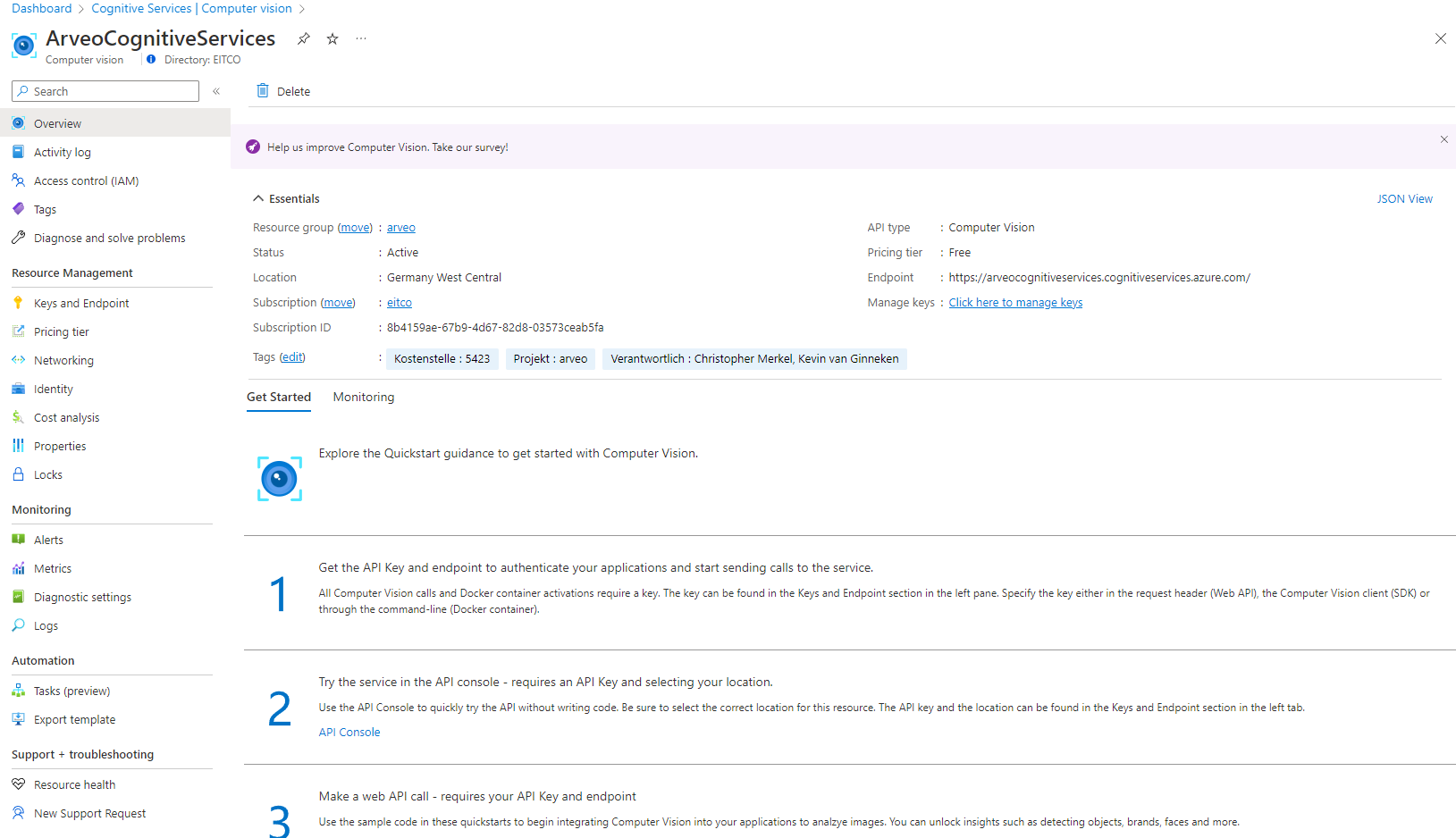Click the Networking icon
Image resolution: width=1456 pixels, height=838 pixels.
(x=18, y=360)
